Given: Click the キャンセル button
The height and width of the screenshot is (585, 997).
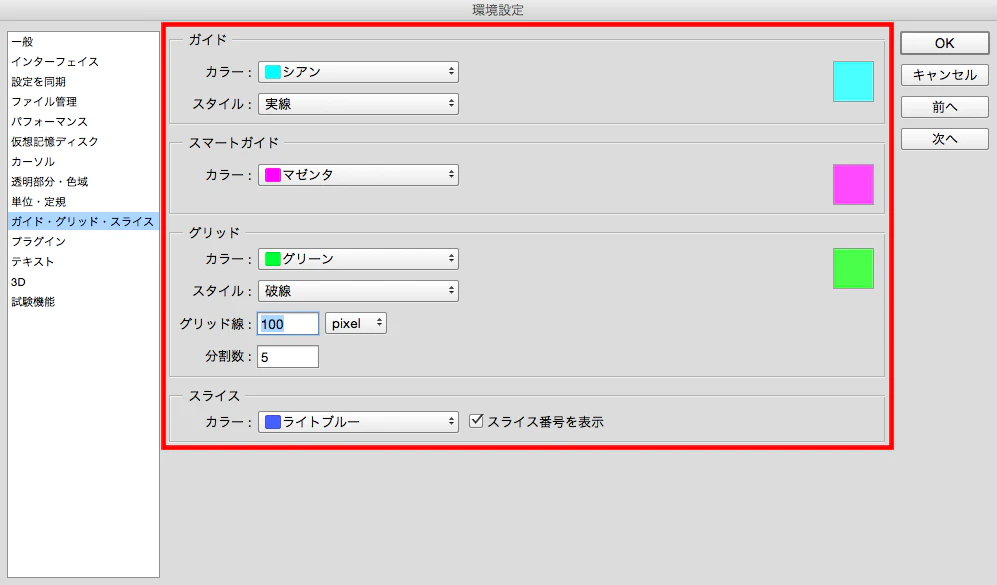Looking at the screenshot, I should [x=944, y=75].
